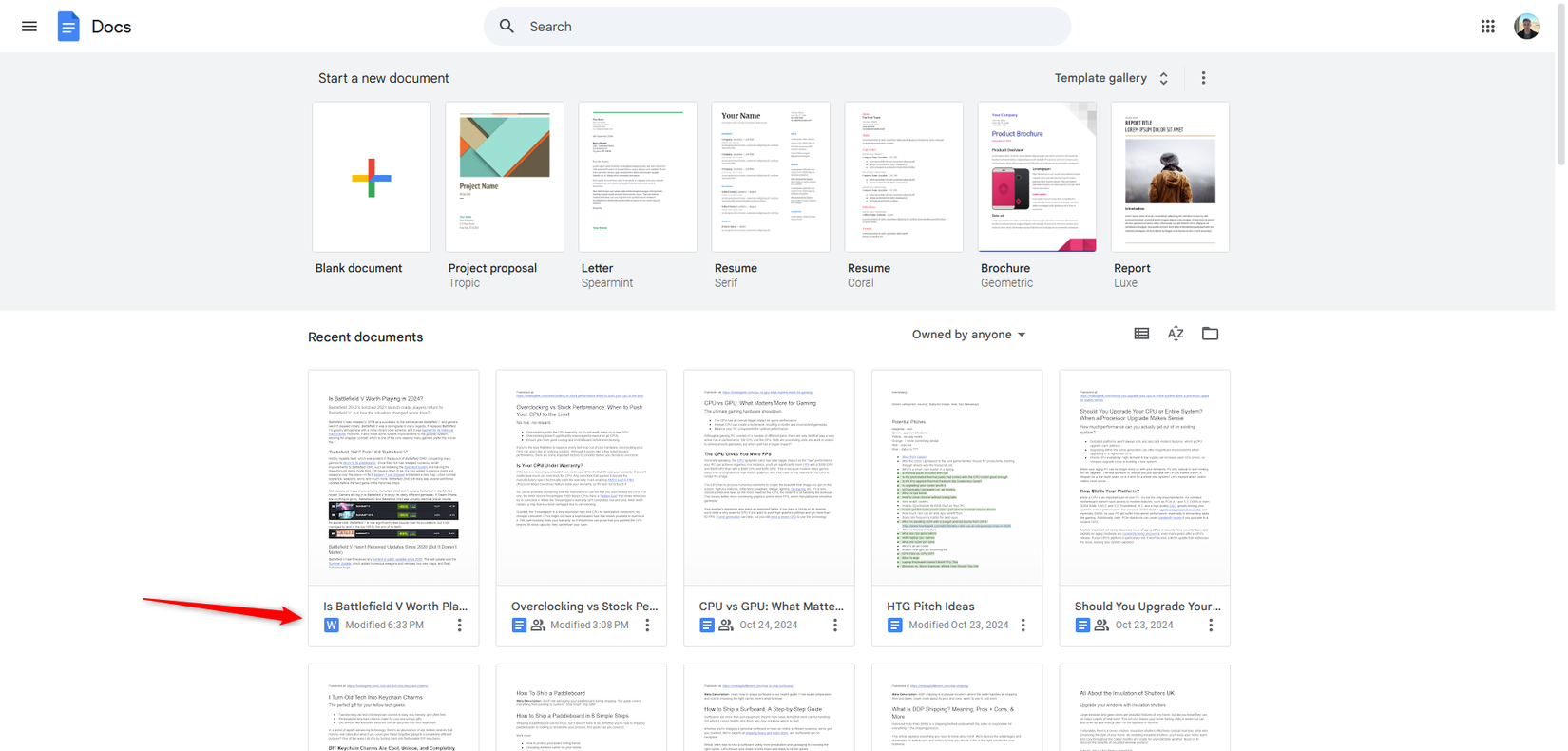
Task: Open the main menu hamburger icon
Action: [x=29, y=27]
